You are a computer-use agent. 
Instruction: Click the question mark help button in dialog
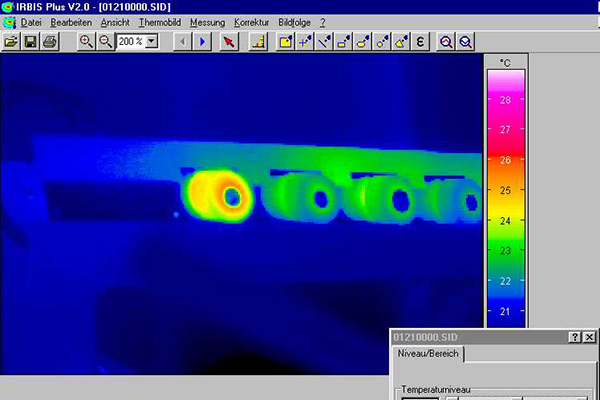point(575,337)
